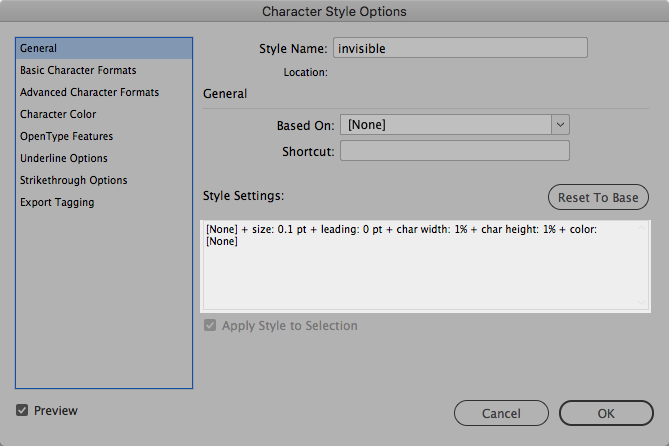
Task: Click Style Settings scrollbar up arrow
Action: tap(643, 226)
